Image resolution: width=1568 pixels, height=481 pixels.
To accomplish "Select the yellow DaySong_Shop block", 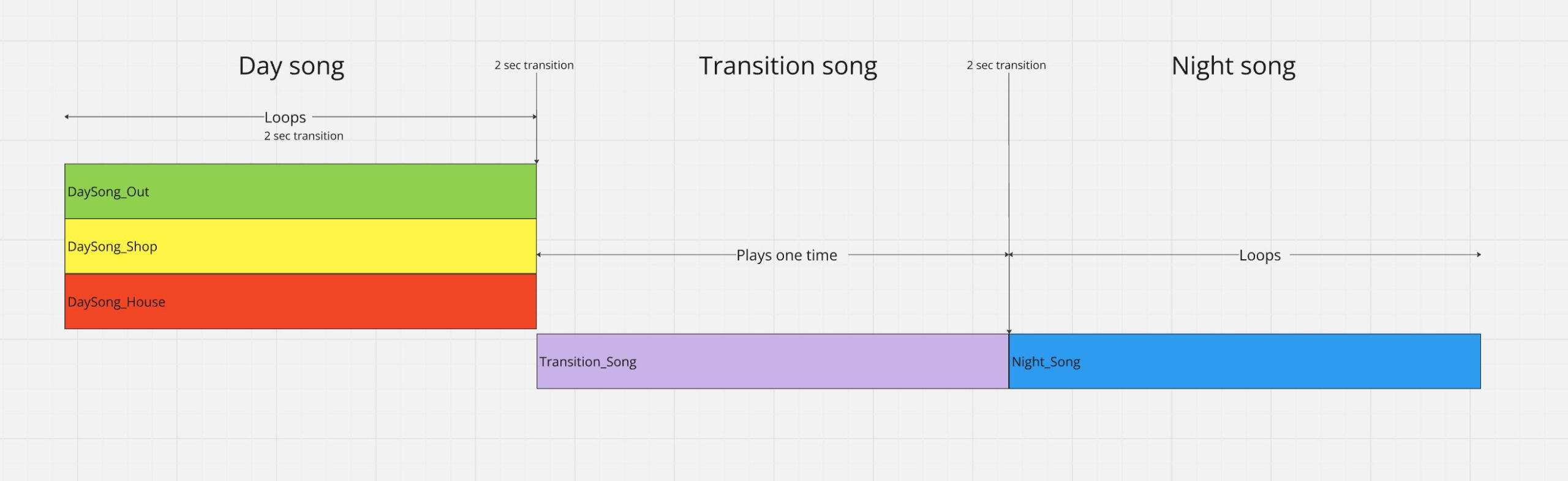I will (x=300, y=246).
